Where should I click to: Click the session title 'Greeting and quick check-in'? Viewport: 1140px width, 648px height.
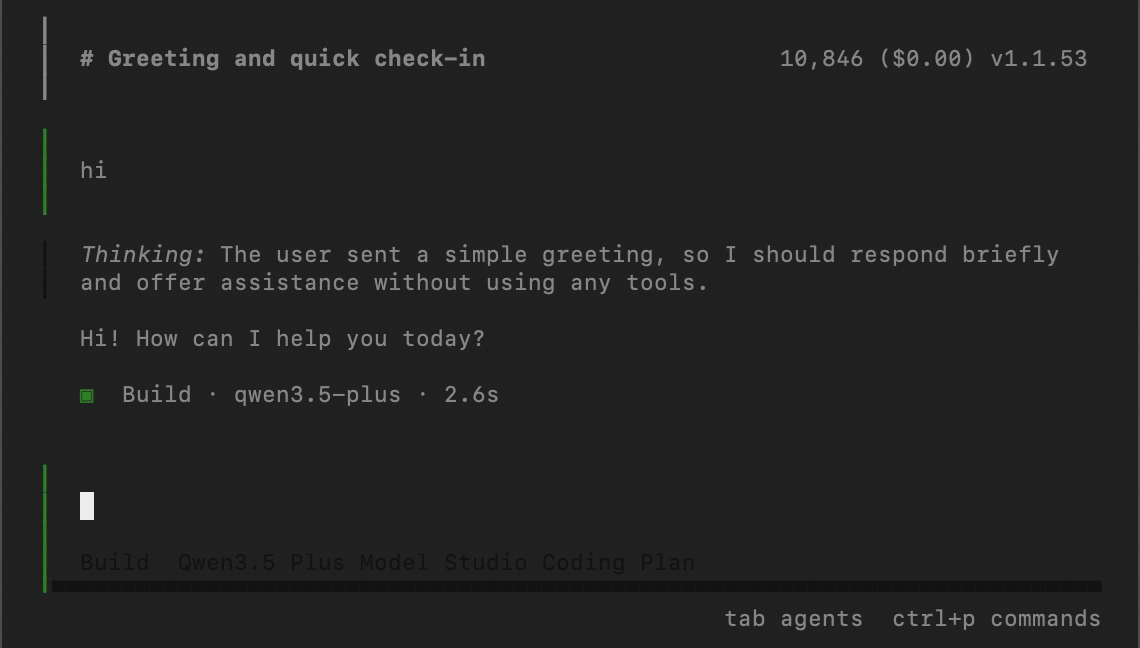tap(296, 59)
